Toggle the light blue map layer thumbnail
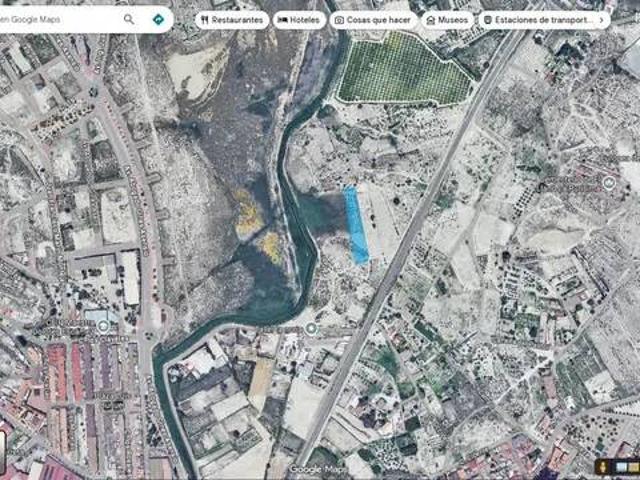640x480 pixels. coord(622,466)
